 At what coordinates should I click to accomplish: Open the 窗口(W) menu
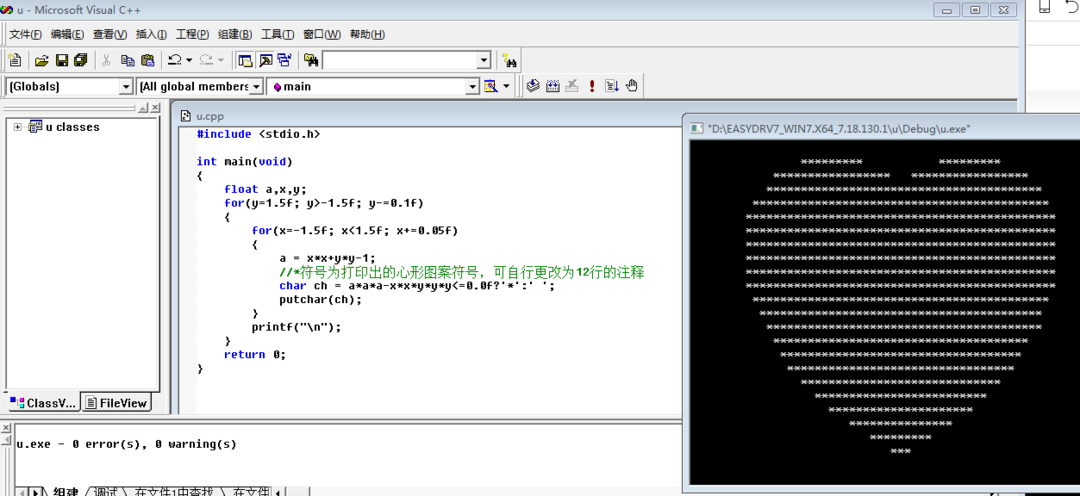point(322,34)
